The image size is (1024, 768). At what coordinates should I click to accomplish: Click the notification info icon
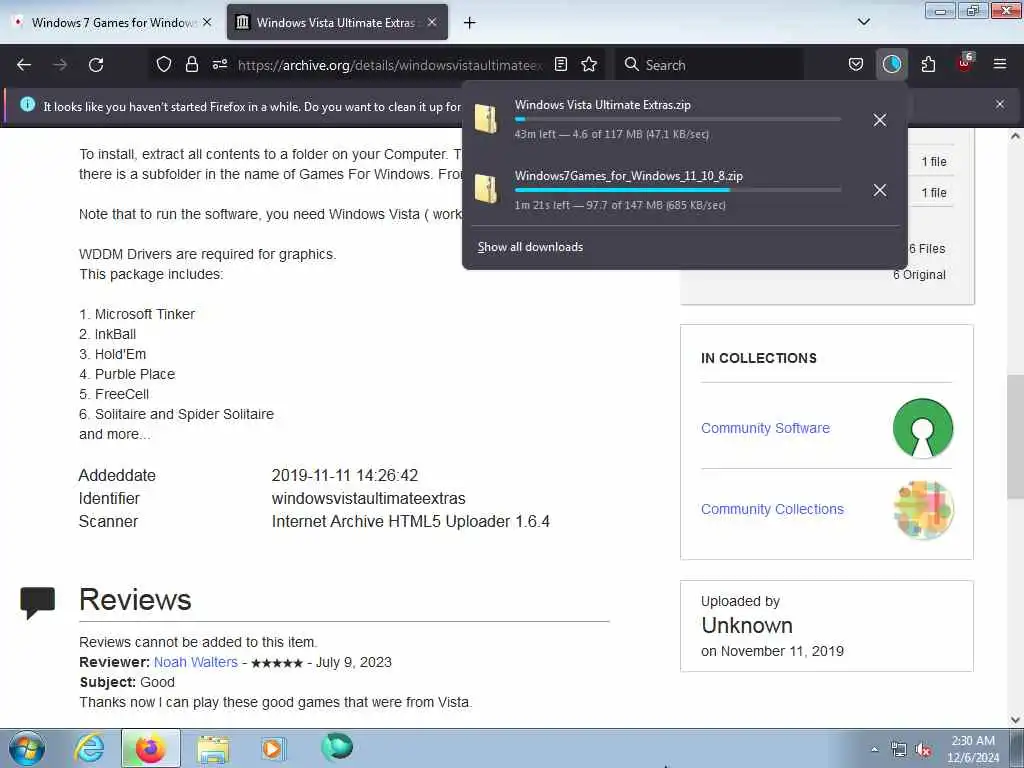click(x=27, y=104)
